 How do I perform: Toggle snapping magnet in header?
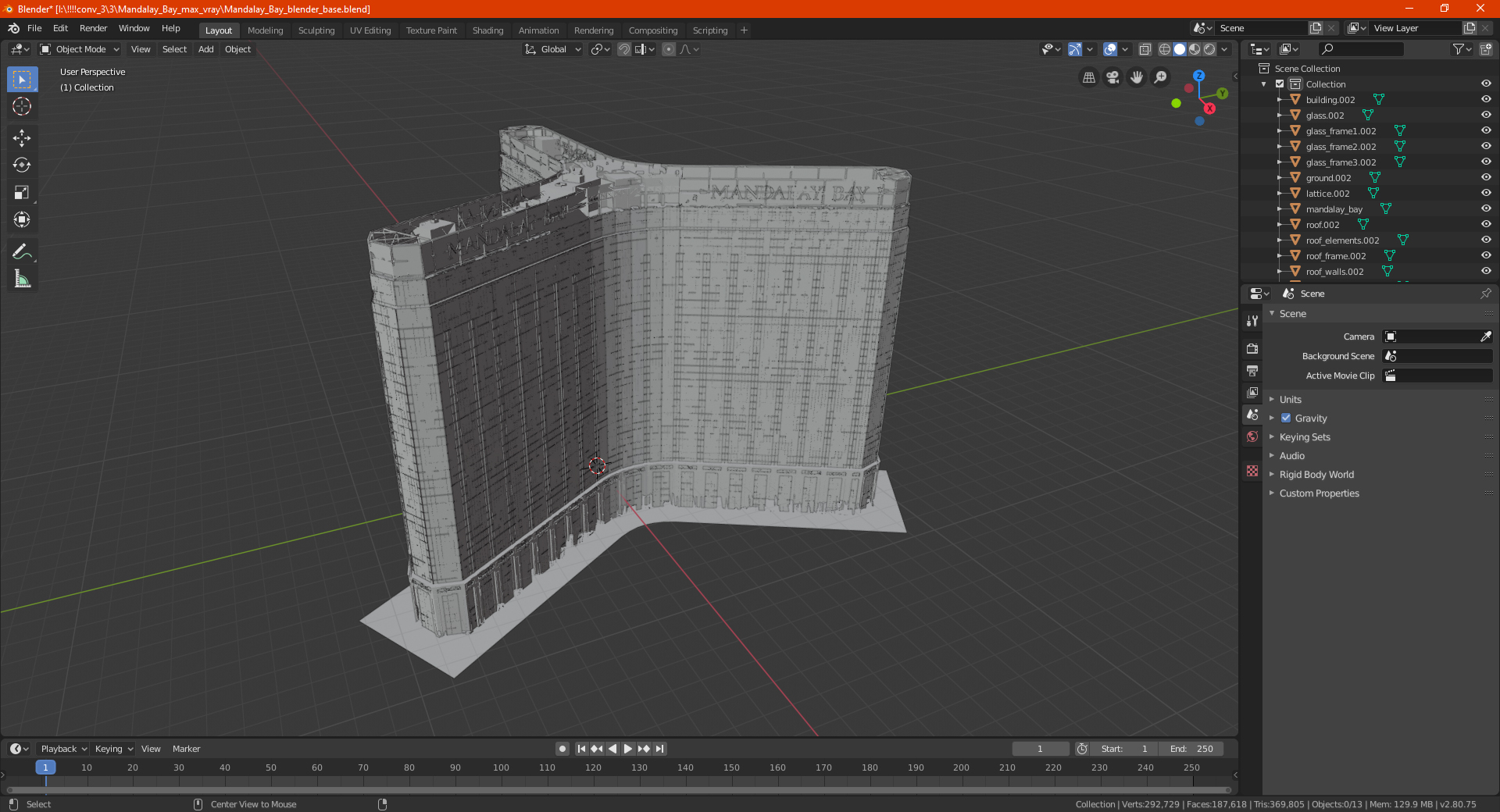[624, 49]
